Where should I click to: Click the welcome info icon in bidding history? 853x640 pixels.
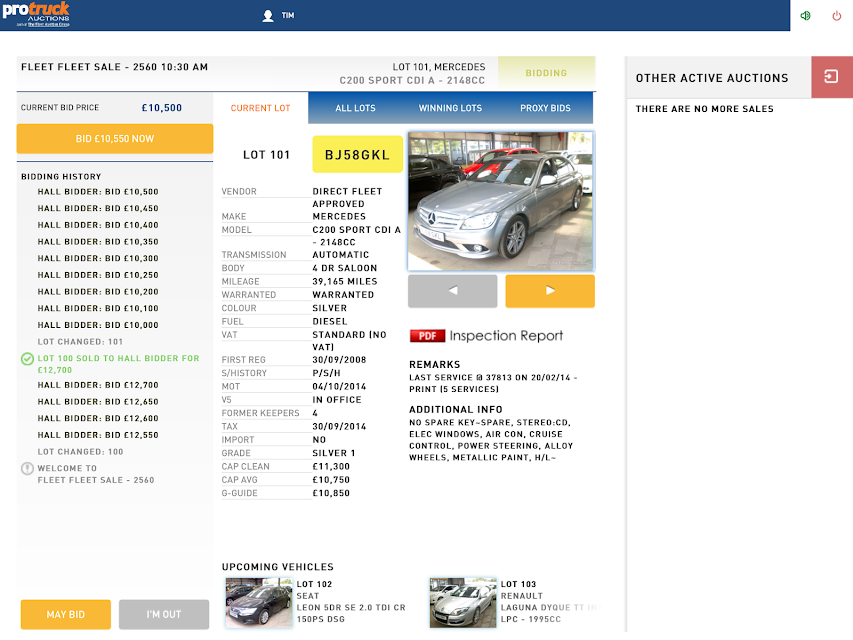tap(27, 469)
